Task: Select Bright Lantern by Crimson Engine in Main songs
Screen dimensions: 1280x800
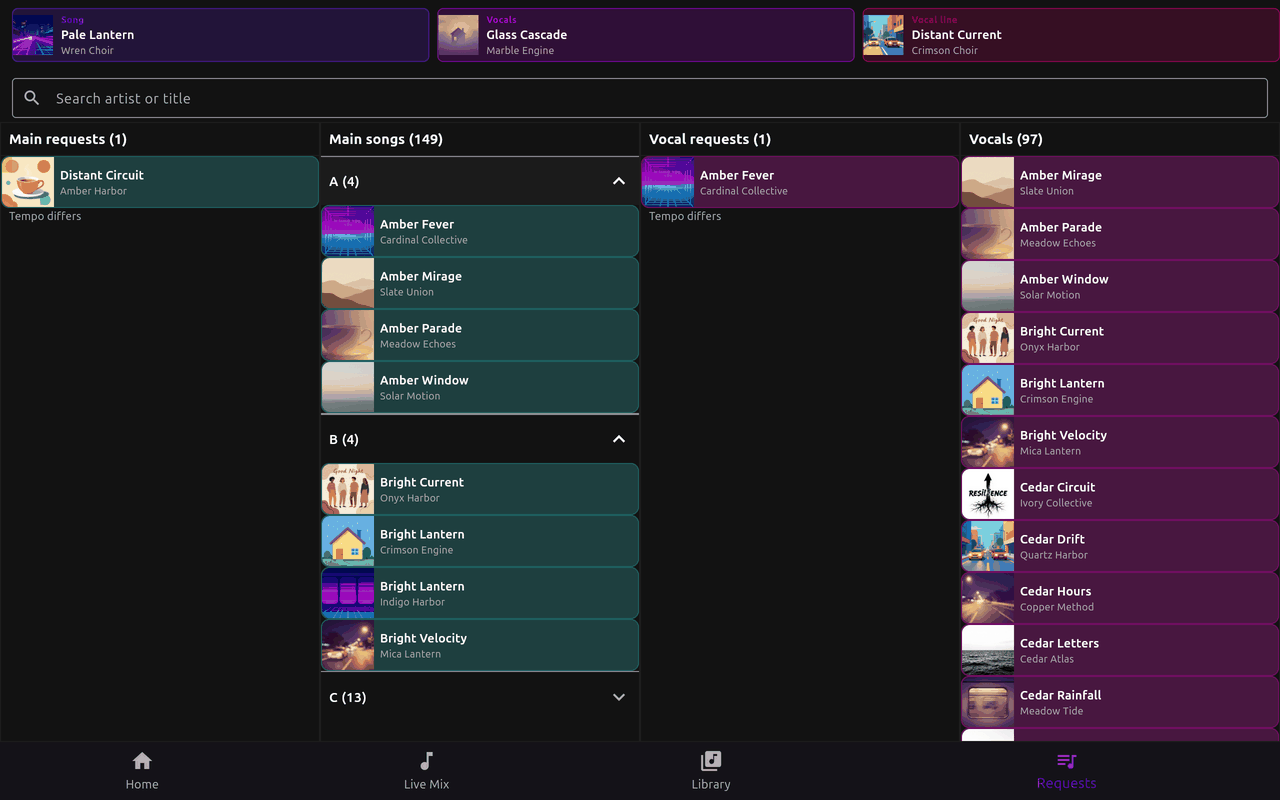Action: point(480,541)
